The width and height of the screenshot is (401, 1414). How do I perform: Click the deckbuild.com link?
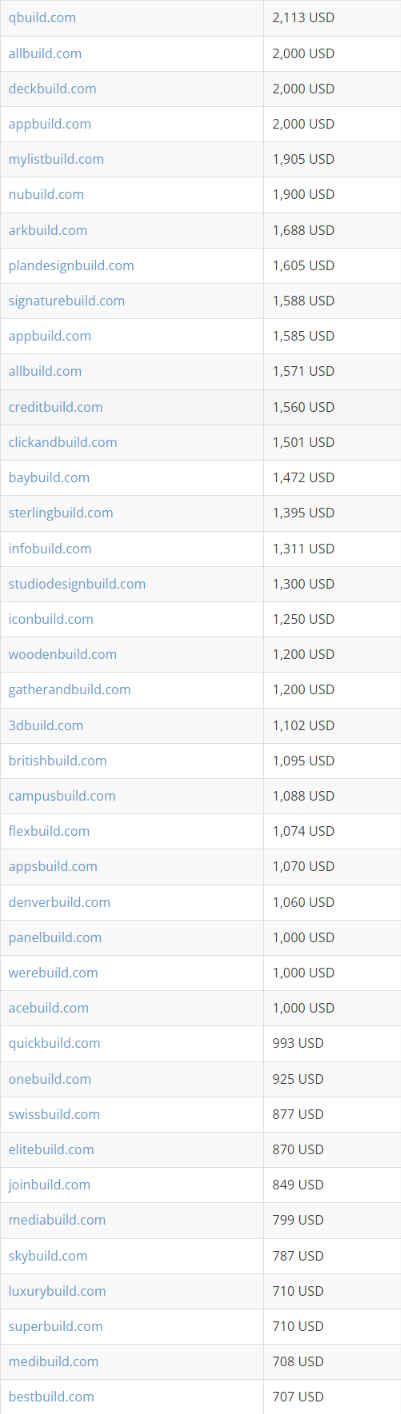[52, 89]
